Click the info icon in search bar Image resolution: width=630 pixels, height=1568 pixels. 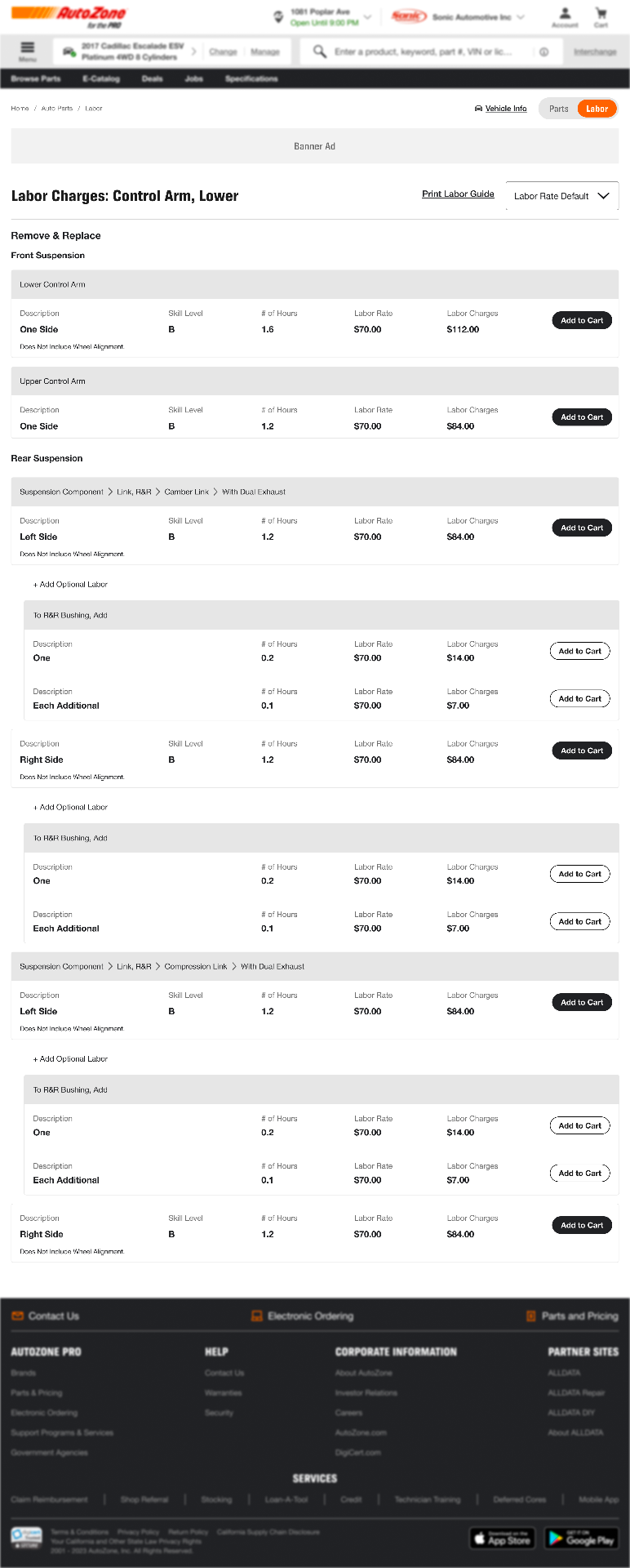click(x=543, y=51)
